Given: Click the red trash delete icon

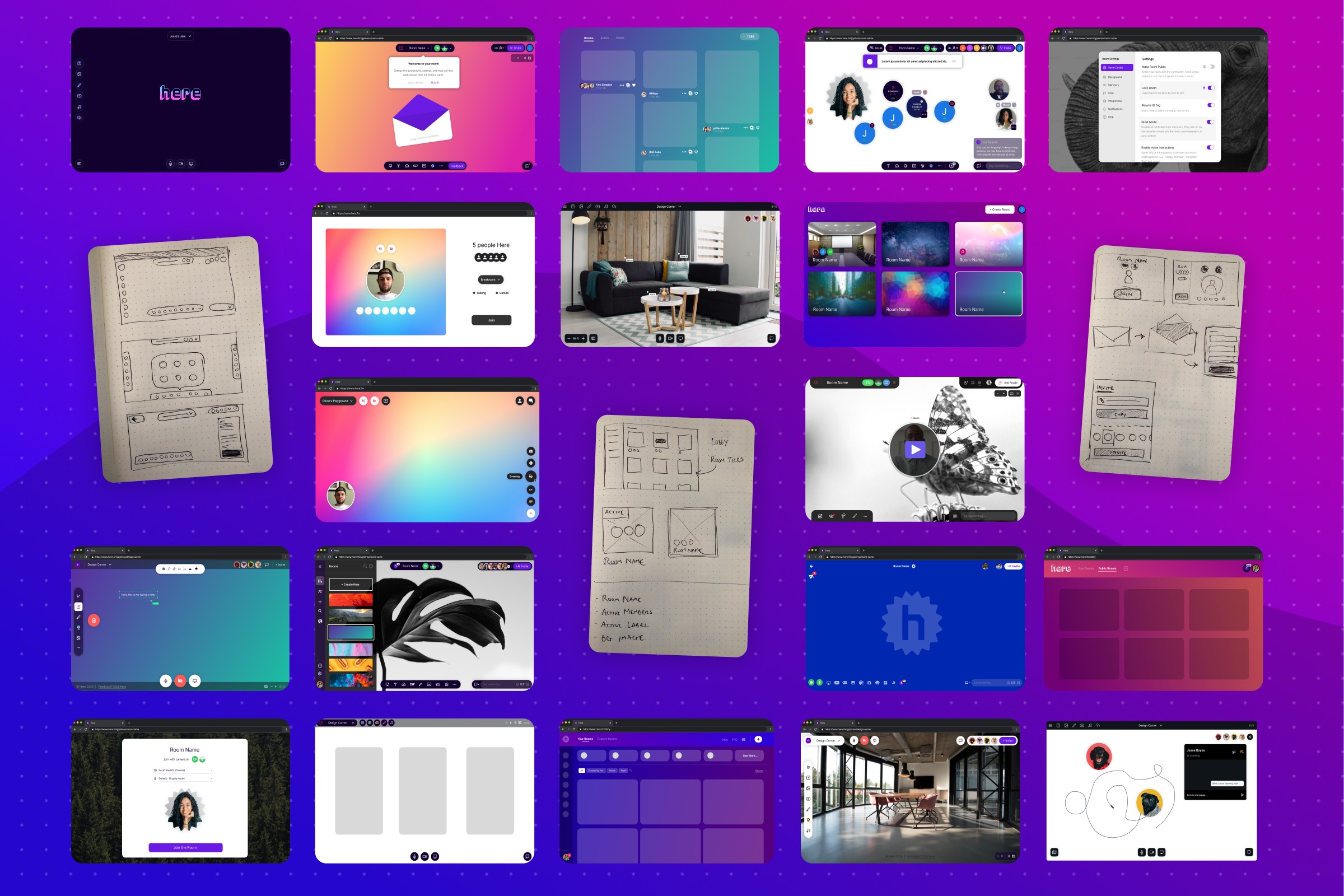Looking at the screenshot, I should (x=94, y=620).
